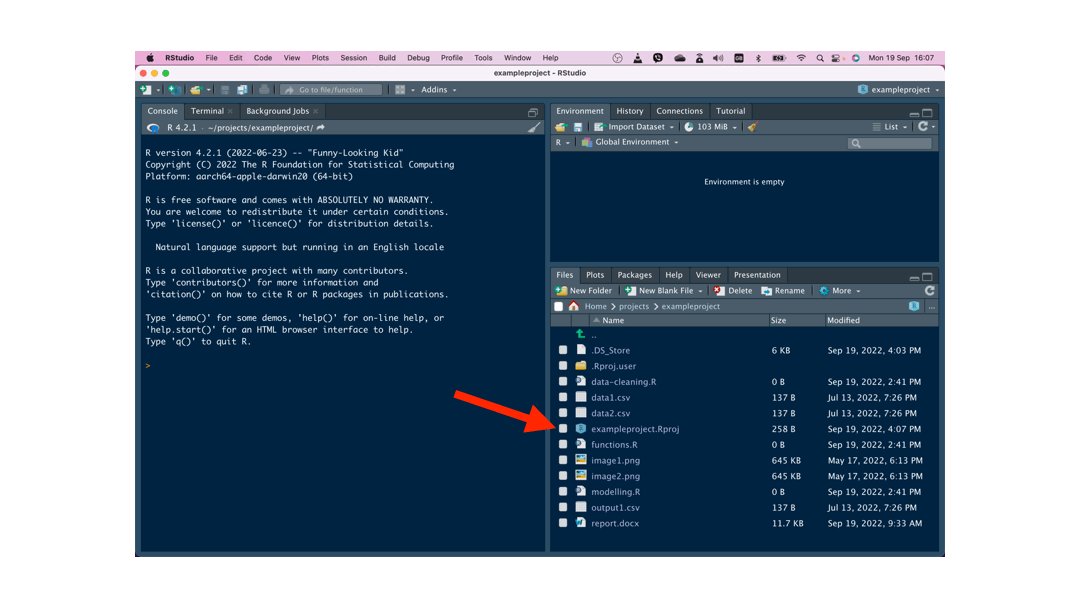Open the Session menu
Viewport: 1080px width, 608px height.
pyautogui.click(x=353, y=58)
